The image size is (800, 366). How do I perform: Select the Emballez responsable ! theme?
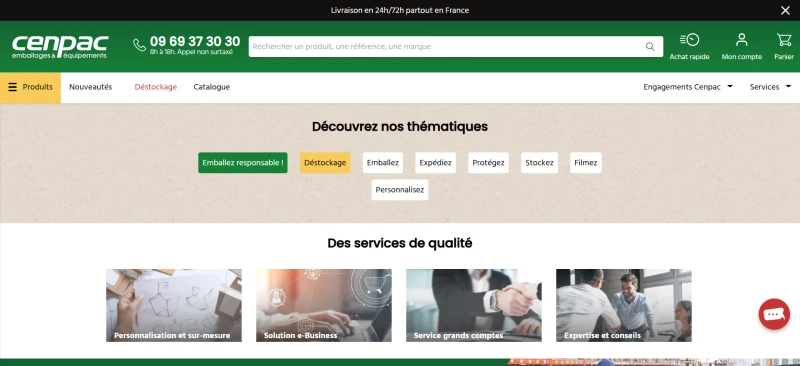tap(243, 163)
